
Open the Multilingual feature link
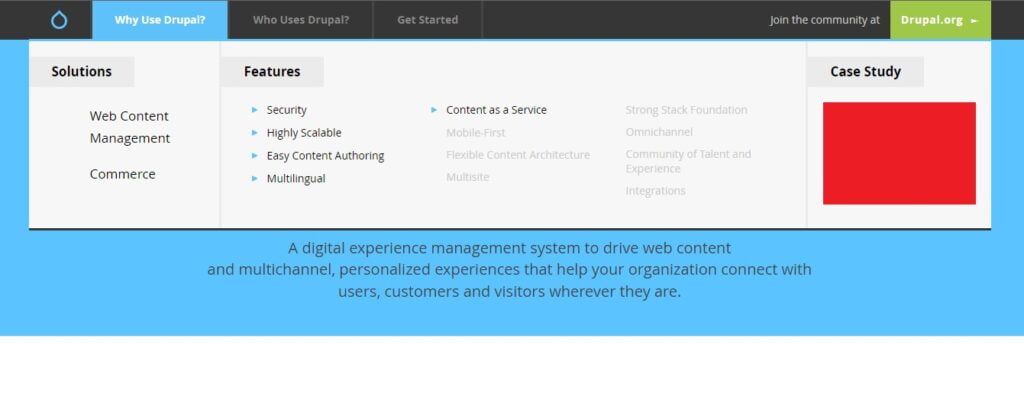click(x=296, y=178)
